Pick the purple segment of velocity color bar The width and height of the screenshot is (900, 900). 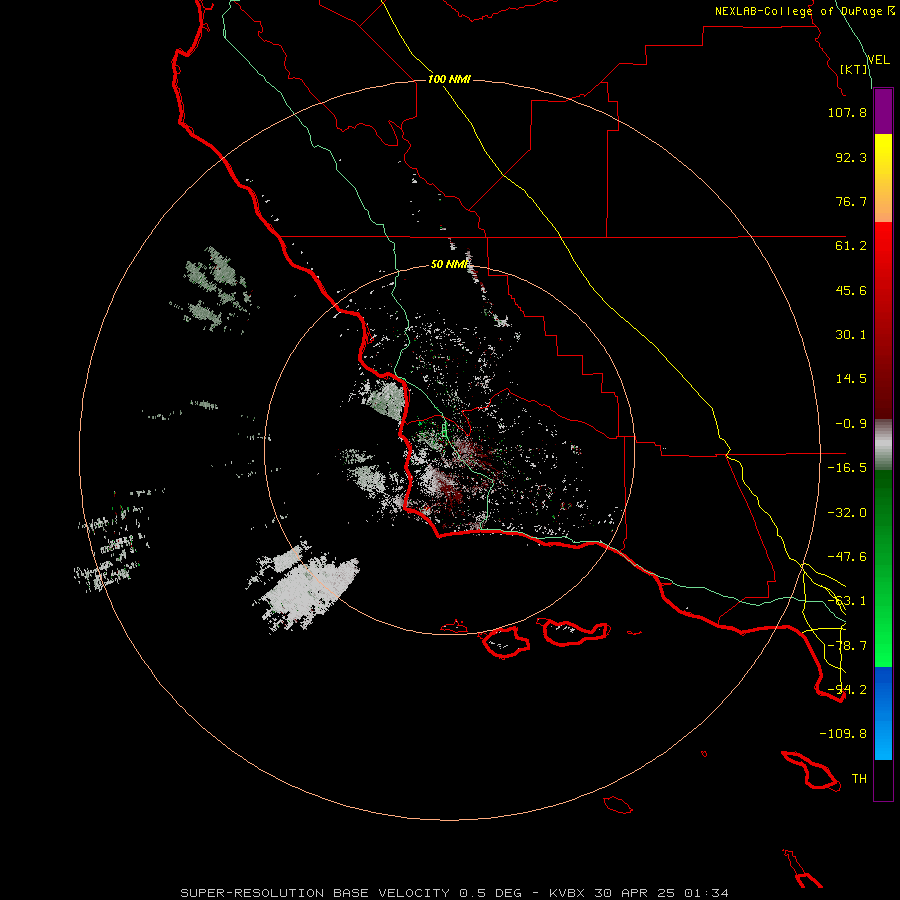883,111
